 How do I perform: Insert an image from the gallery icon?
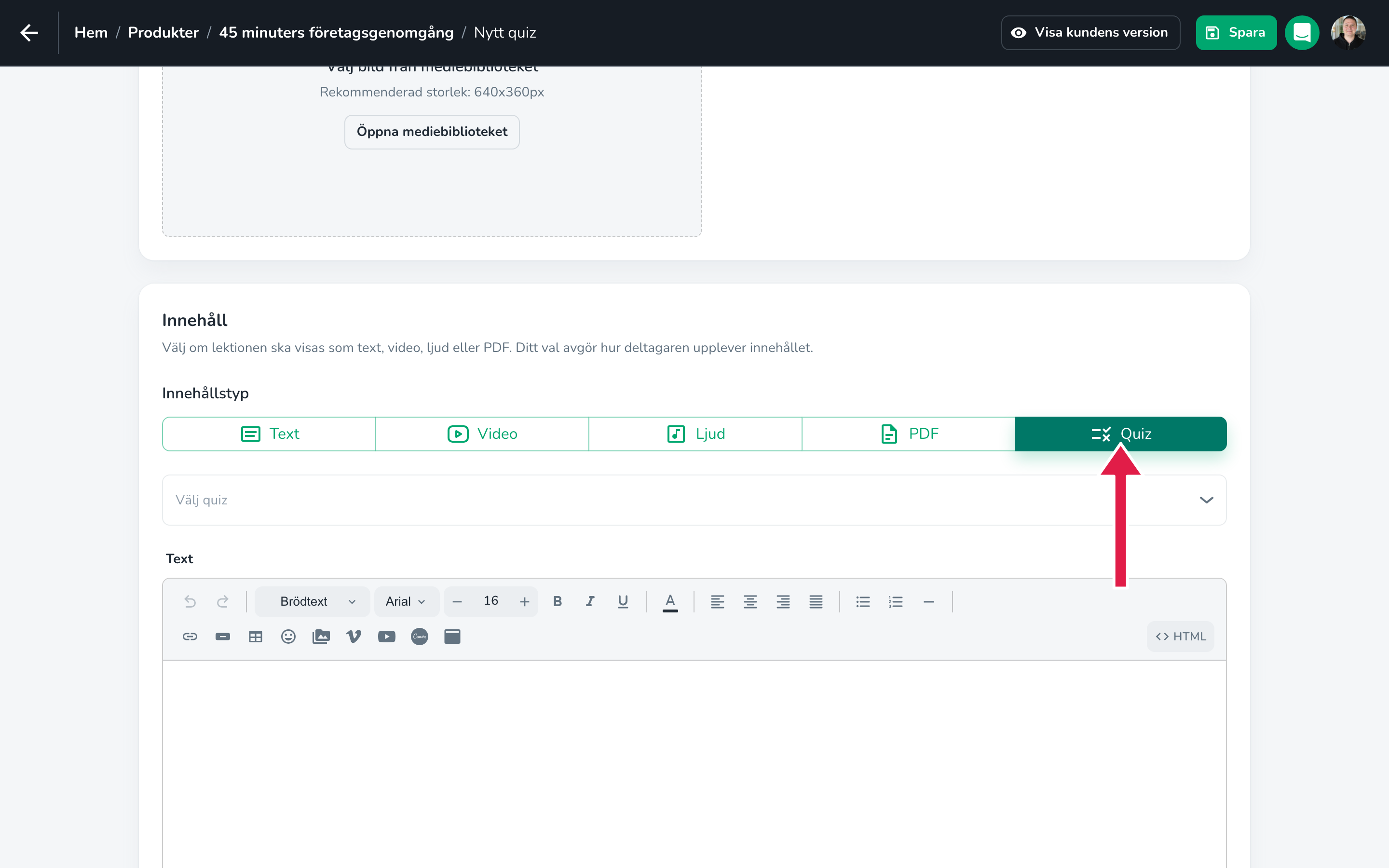321,637
